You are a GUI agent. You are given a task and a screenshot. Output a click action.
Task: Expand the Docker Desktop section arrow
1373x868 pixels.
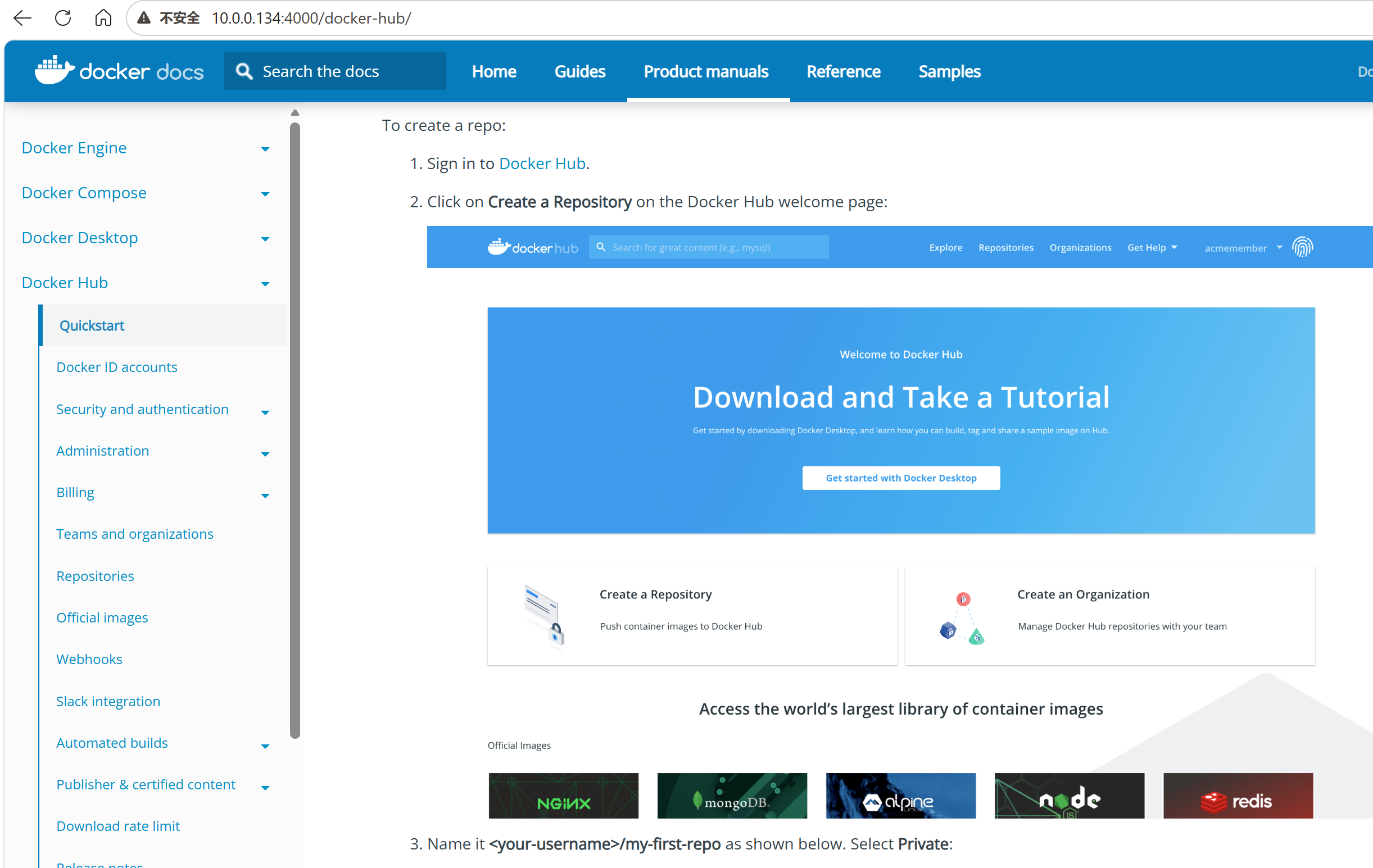tap(265, 239)
